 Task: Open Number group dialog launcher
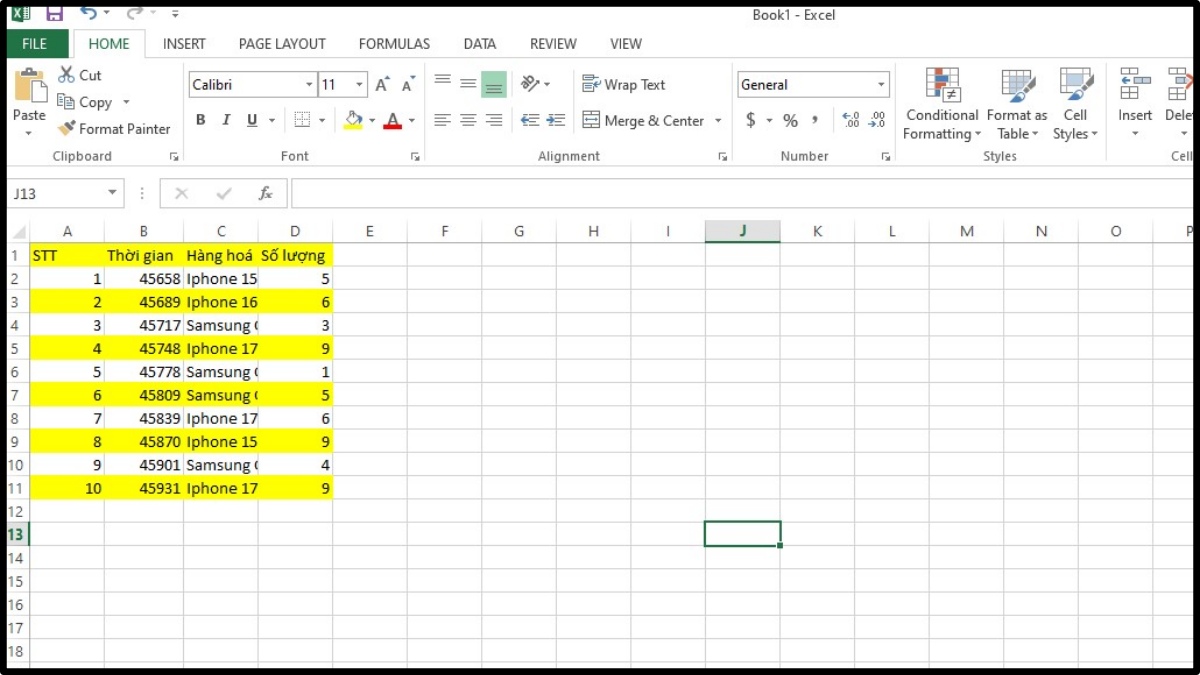tap(886, 157)
